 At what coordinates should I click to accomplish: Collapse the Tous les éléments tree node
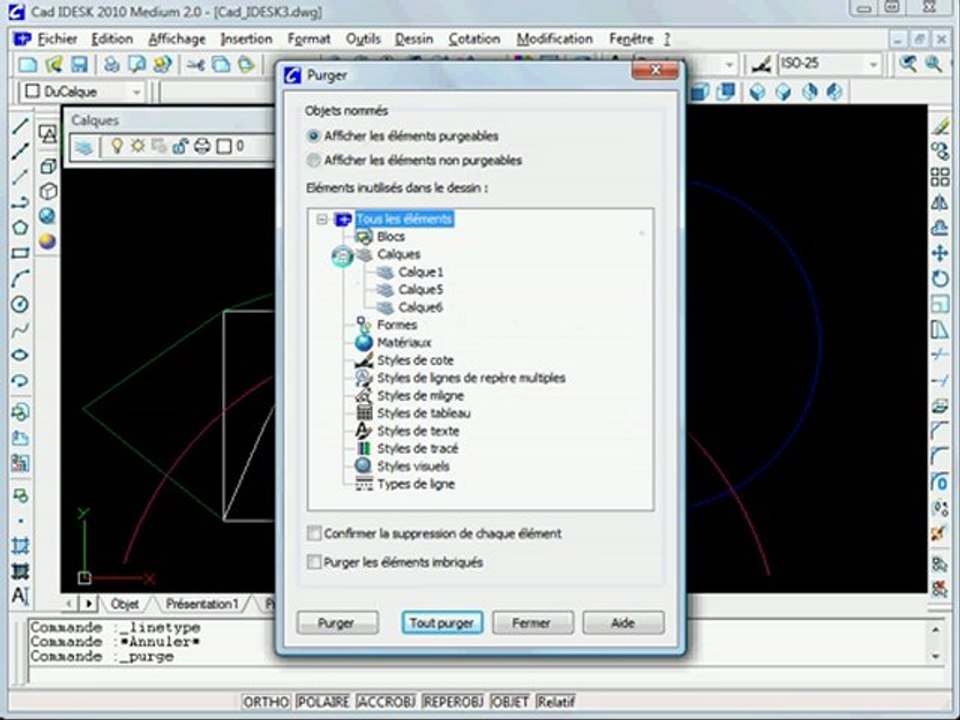(x=322, y=219)
